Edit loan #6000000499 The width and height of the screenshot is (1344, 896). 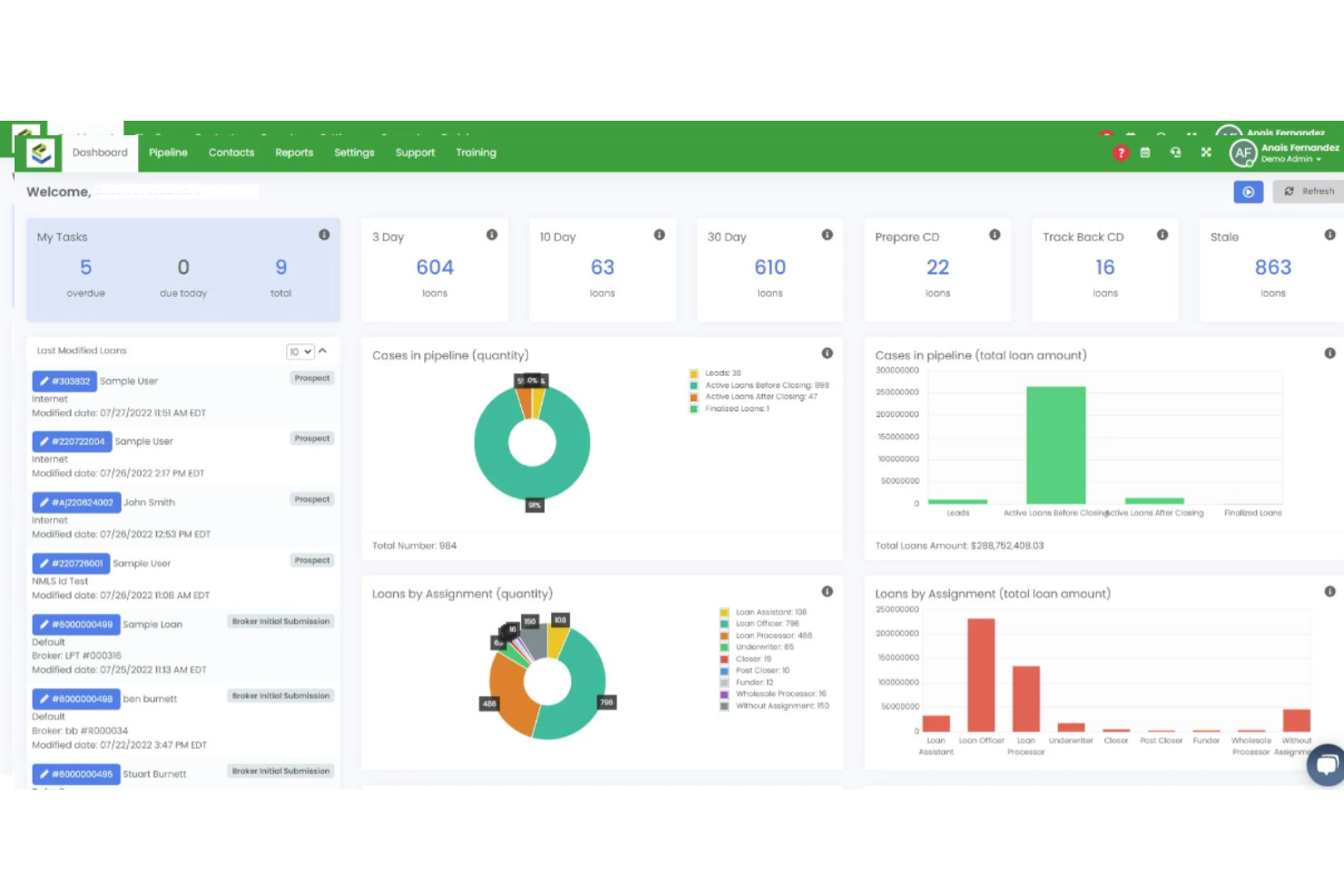pos(76,625)
